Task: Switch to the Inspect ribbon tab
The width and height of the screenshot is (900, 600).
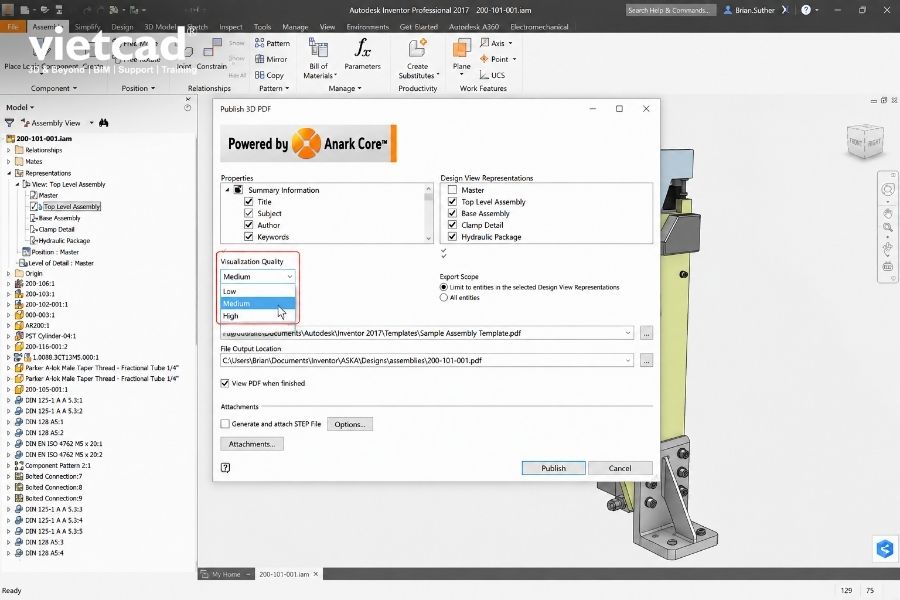Action: (x=231, y=27)
